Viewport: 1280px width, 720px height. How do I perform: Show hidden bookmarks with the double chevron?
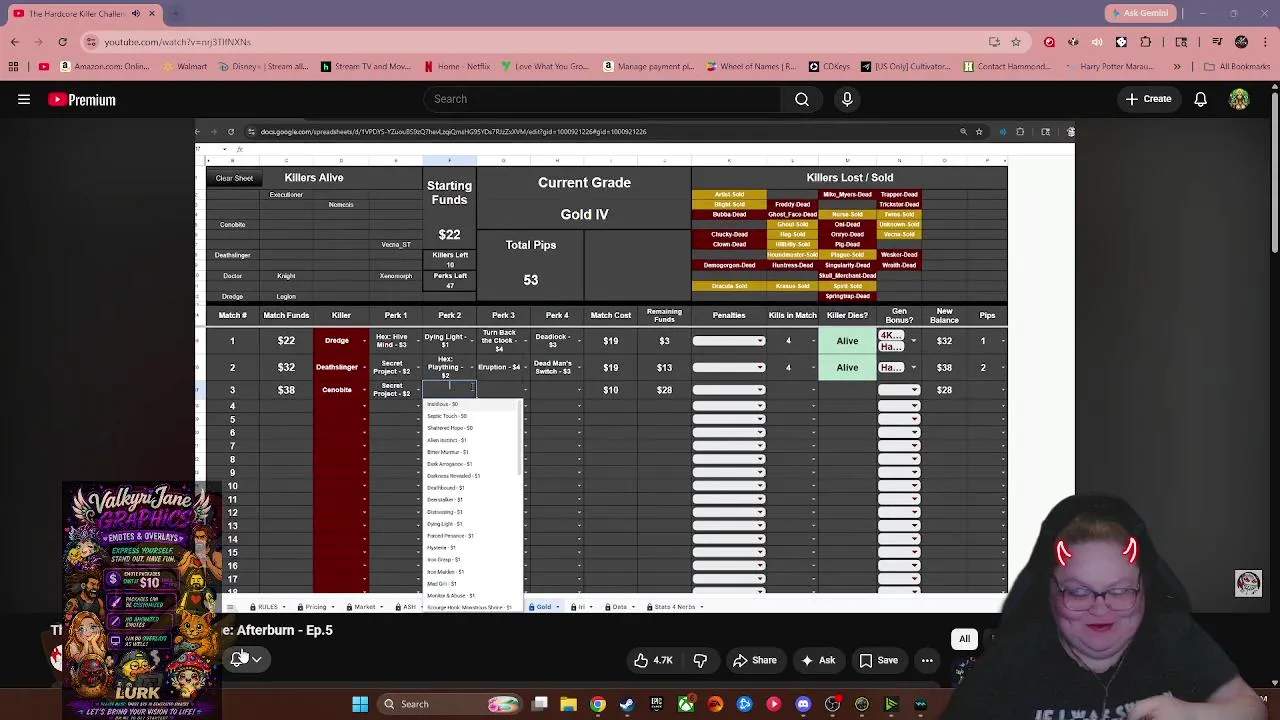1177,67
